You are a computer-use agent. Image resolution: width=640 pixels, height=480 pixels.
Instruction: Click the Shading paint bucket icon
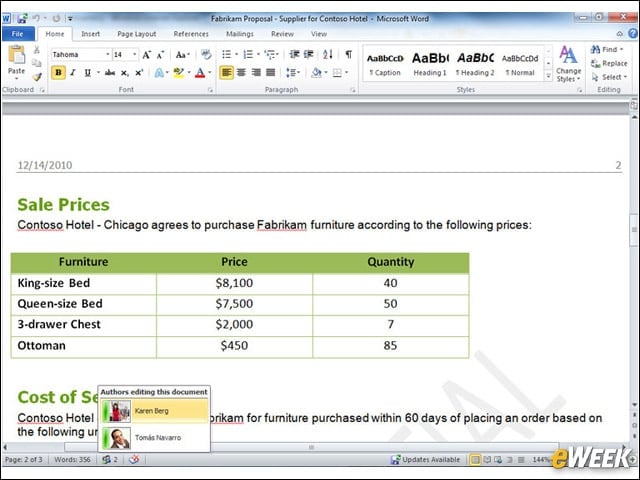pos(316,73)
